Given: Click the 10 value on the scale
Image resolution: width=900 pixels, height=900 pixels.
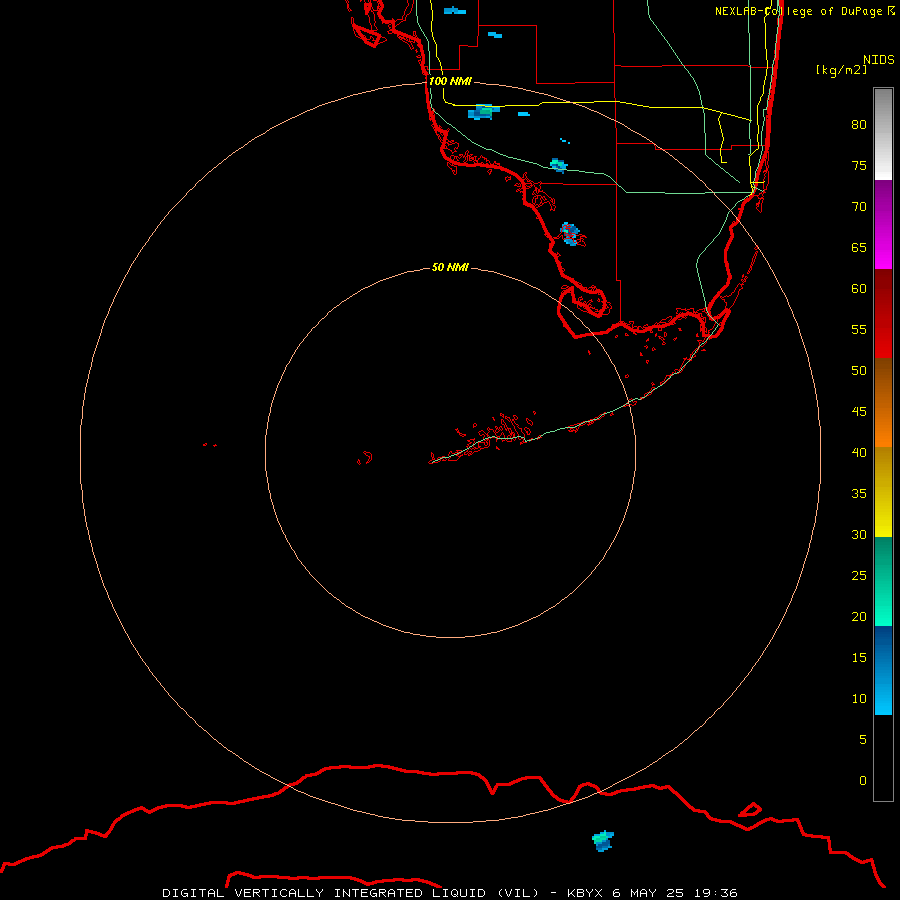Looking at the screenshot, I should (859, 699).
